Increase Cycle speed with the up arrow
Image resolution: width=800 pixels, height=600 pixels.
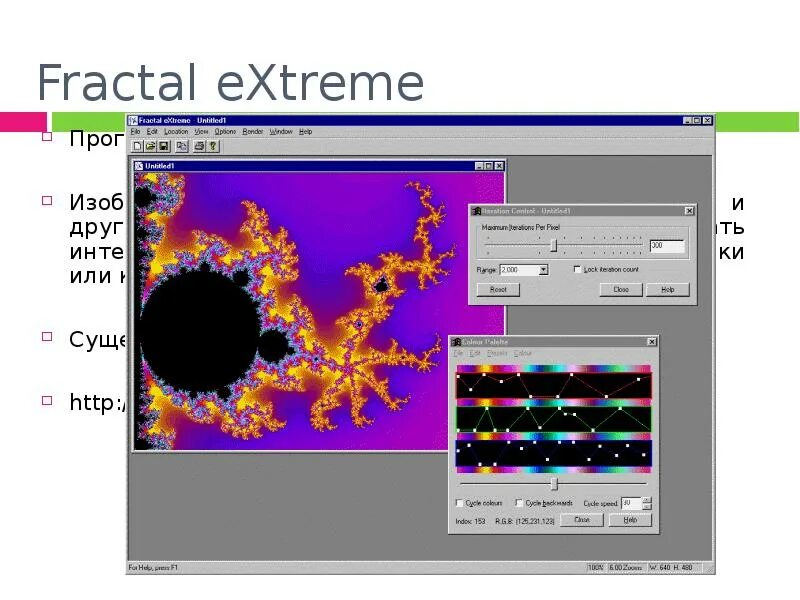point(647,500)
